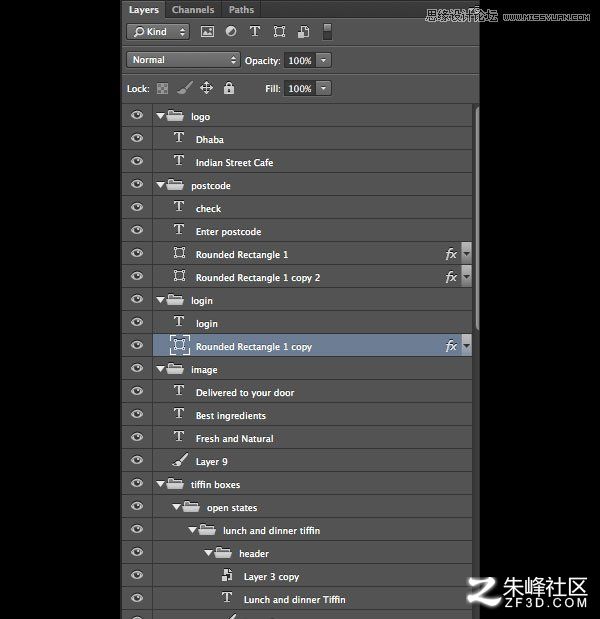Screen dimensions: 600x619
Task: Select the Lunch and dinner Tiffin text layer
Action: [x=312, y=598]
